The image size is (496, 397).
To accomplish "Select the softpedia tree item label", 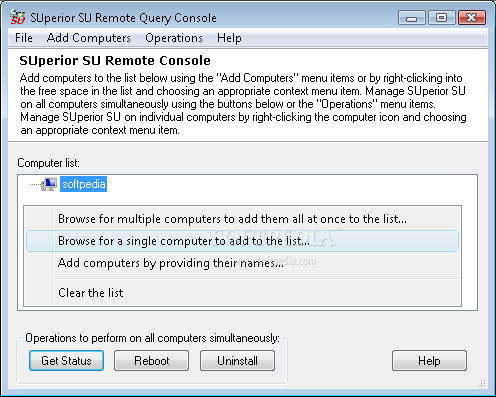I will point(83,184).
